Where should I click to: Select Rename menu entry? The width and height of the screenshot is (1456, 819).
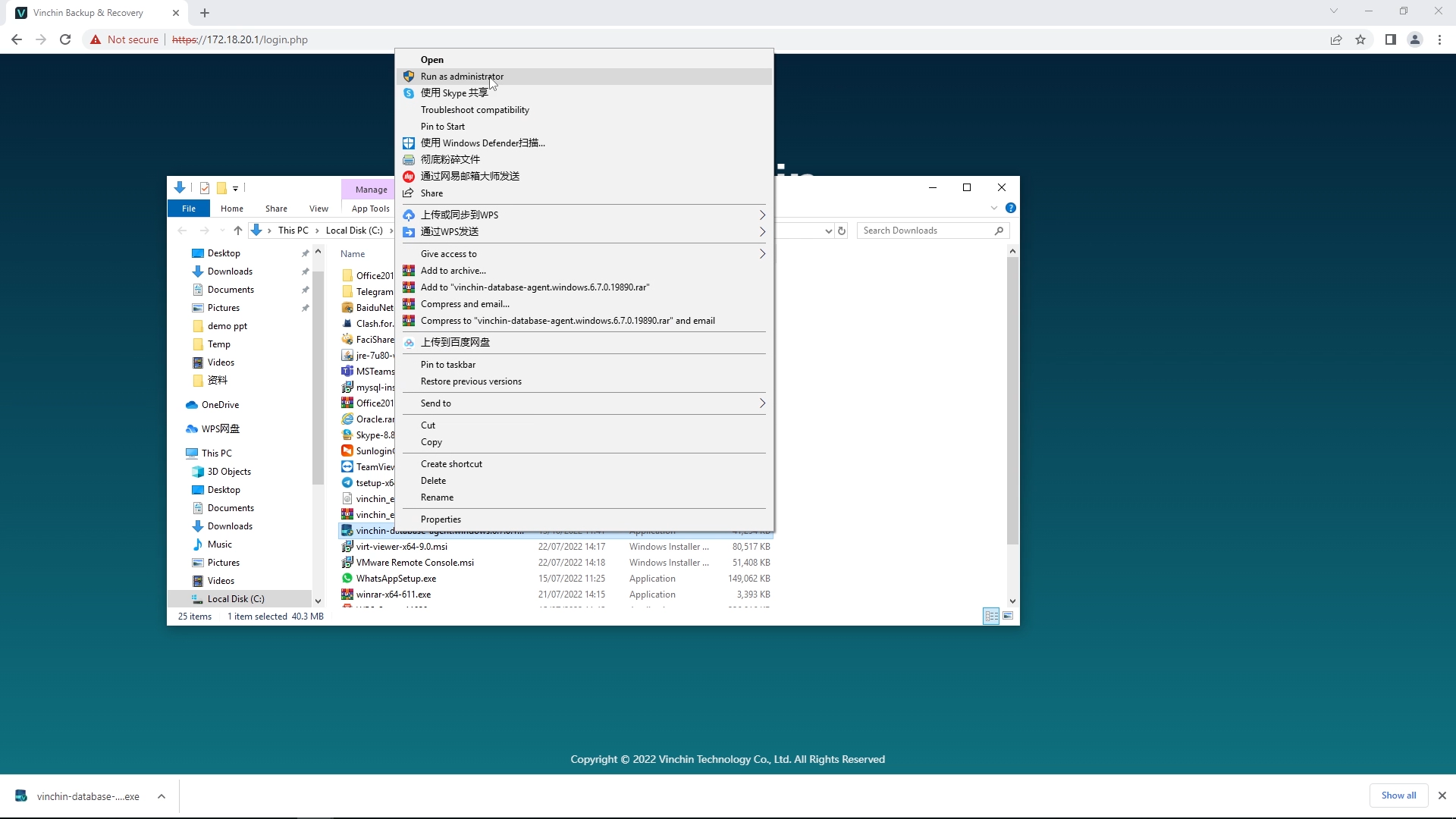pos(584,497)
